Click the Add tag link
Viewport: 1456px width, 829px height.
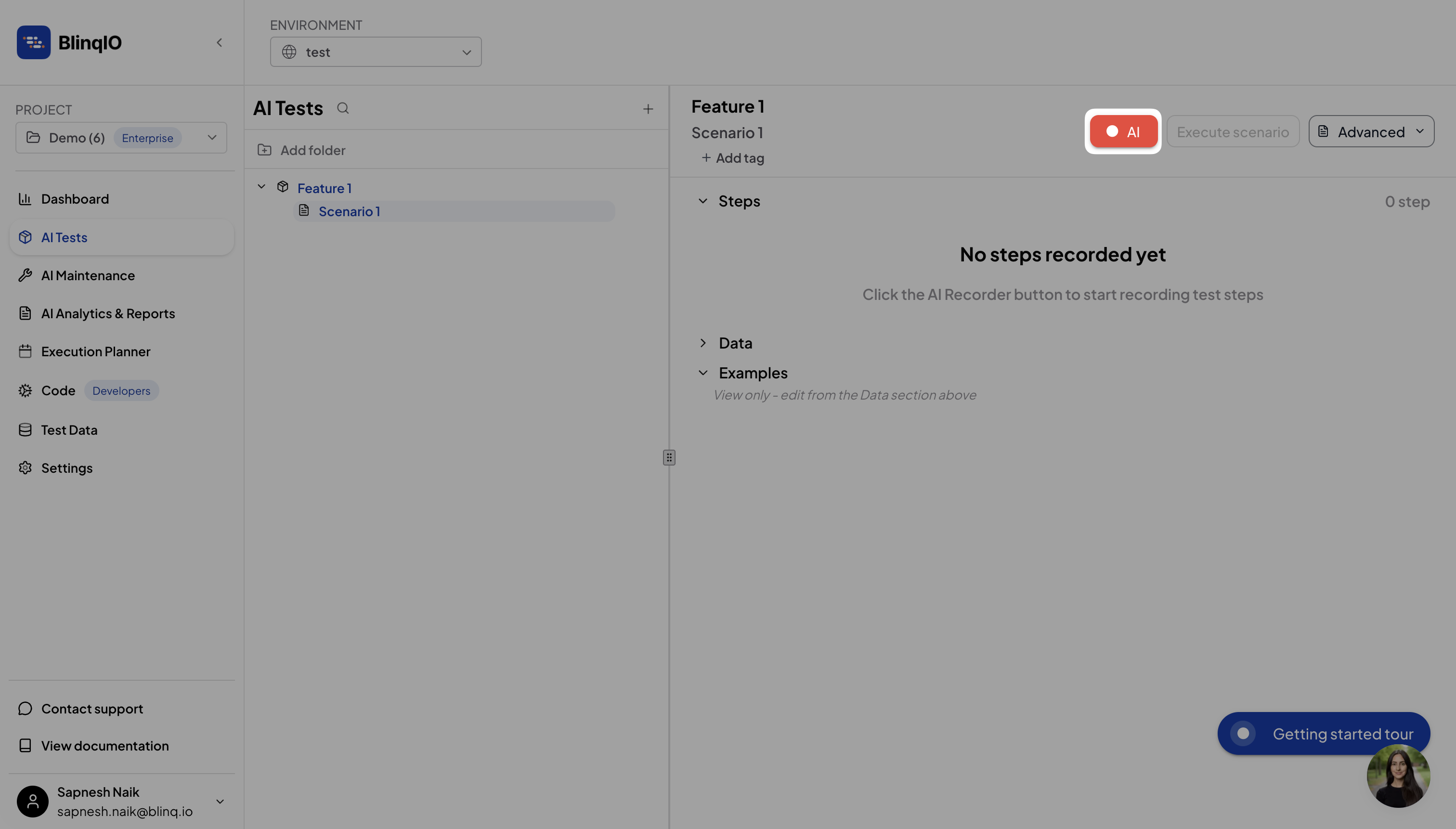(733, 158)
